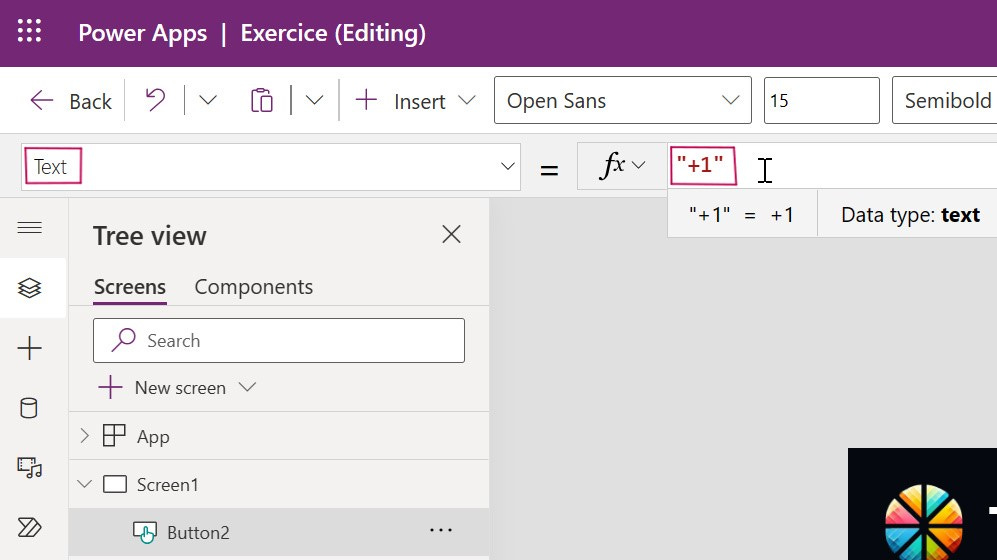Switch to the Components tab

coord(254,287)
